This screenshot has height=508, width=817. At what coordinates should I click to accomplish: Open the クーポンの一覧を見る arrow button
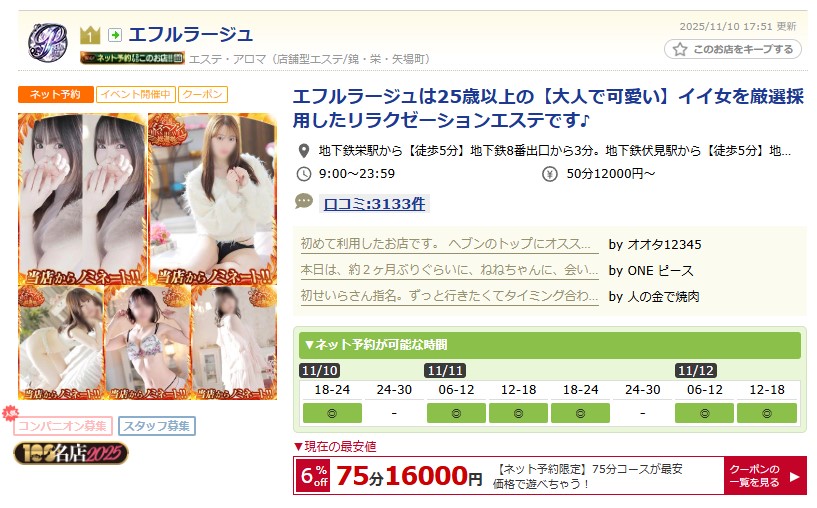pyautogui.click(x=765, y=476)
